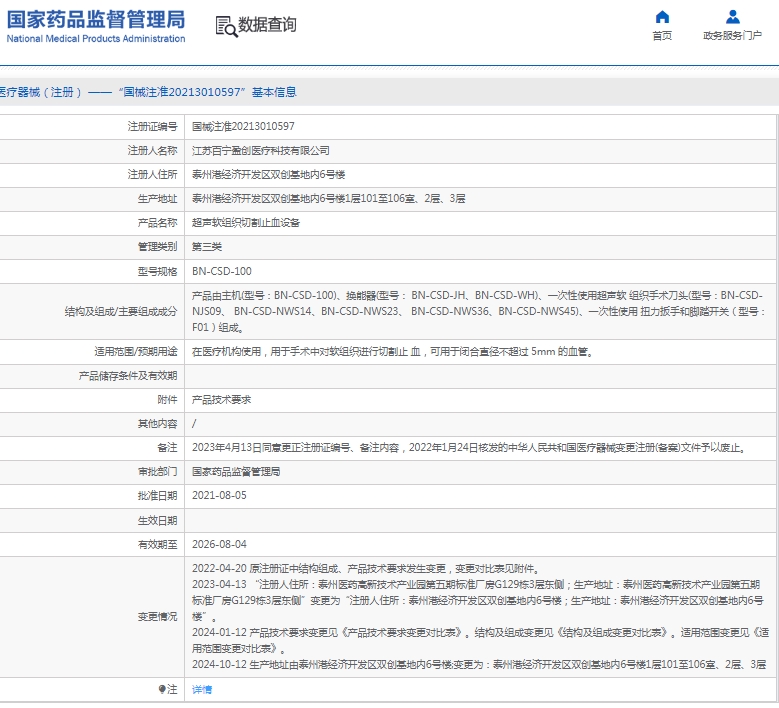The width and height of the screenshot is (779, 708).
Task: Click the 2022-04-20 change record line
Action: click(x=366, y=569)
